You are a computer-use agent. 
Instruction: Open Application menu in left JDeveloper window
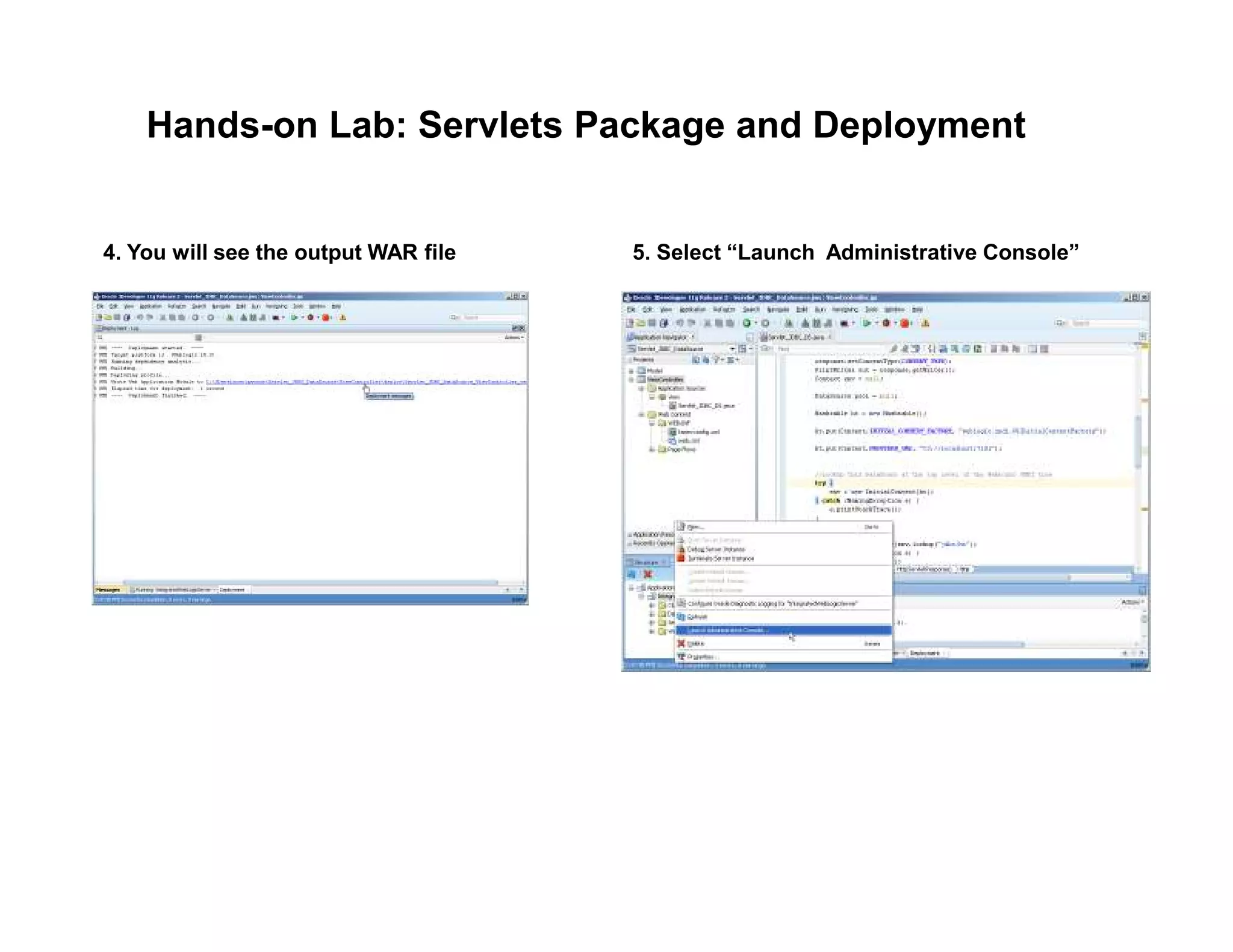coord(151,306)
